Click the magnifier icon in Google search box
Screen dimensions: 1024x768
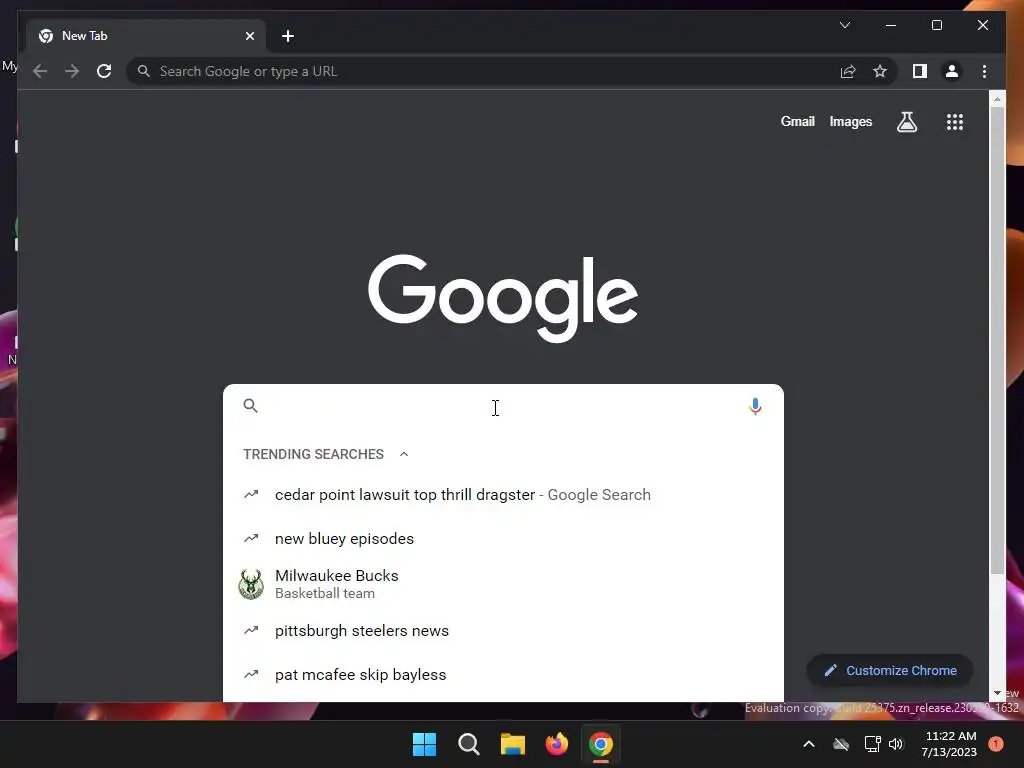click(251, 406)
